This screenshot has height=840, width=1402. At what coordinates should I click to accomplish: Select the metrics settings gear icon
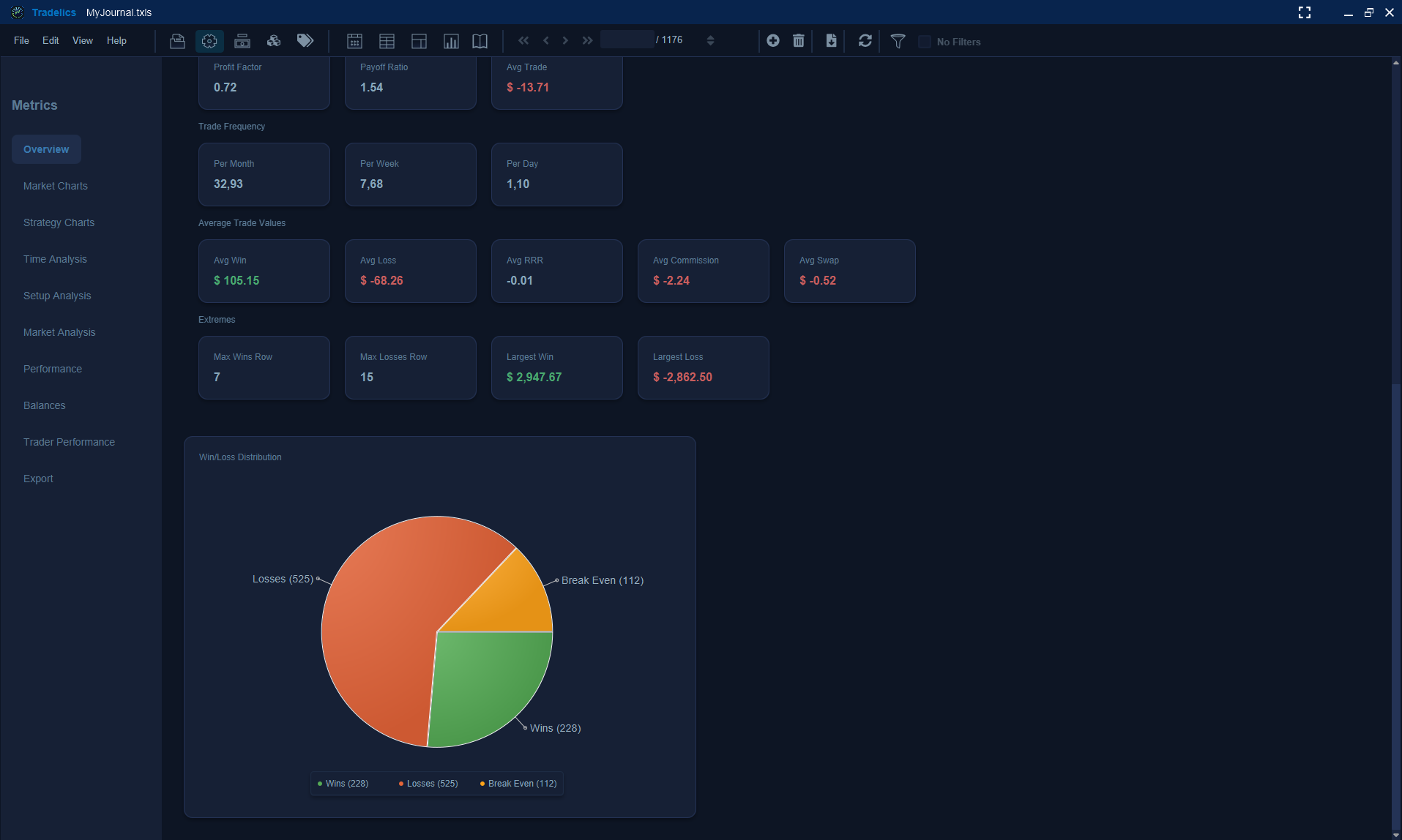209,41
